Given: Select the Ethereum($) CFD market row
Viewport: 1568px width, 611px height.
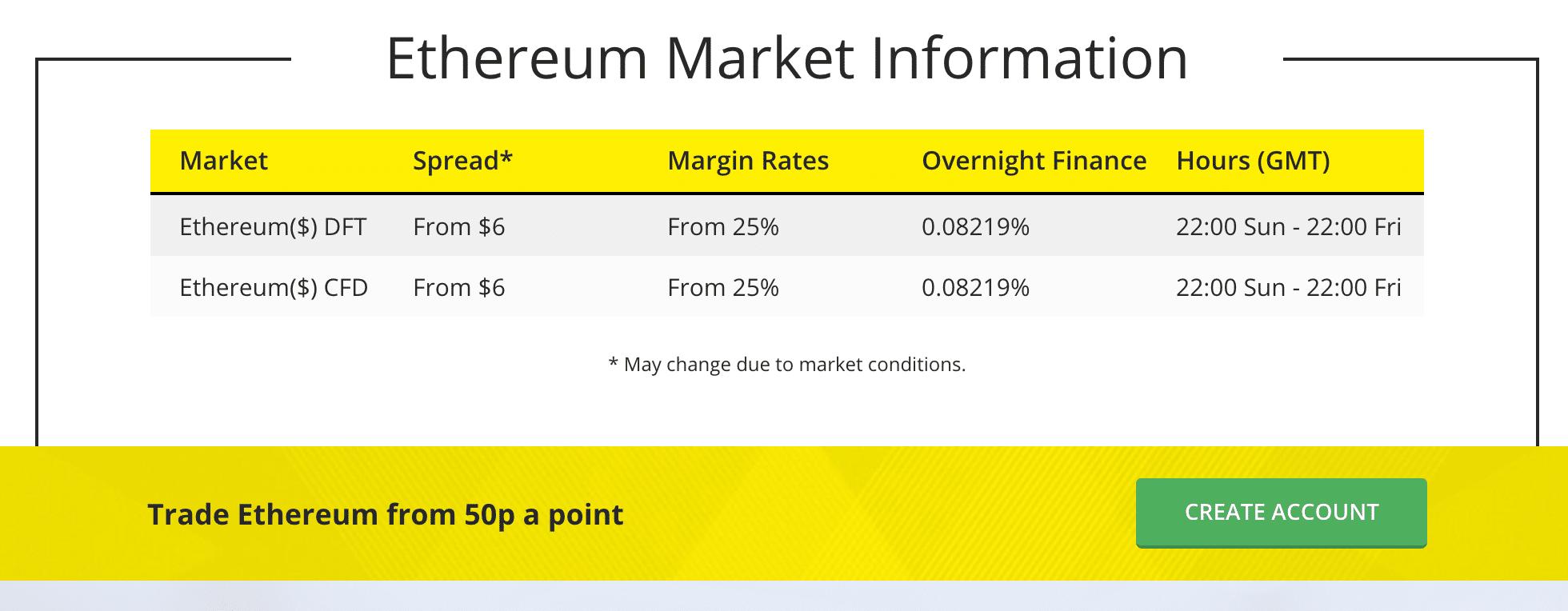Looking at the screenshot, I should [786, 287].
